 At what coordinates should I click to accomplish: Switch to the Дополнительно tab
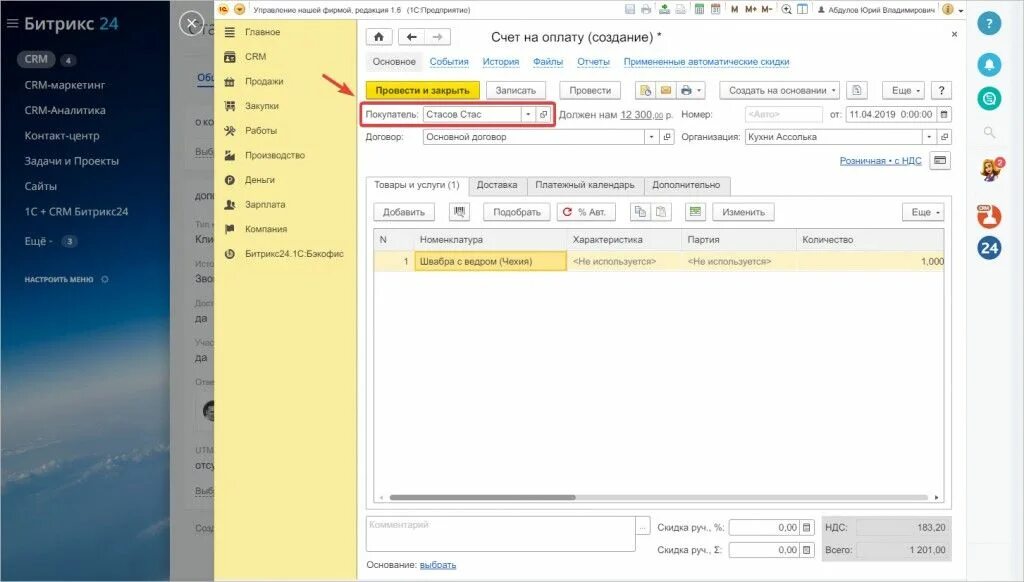pyautogui.click(x=686, y=185)
